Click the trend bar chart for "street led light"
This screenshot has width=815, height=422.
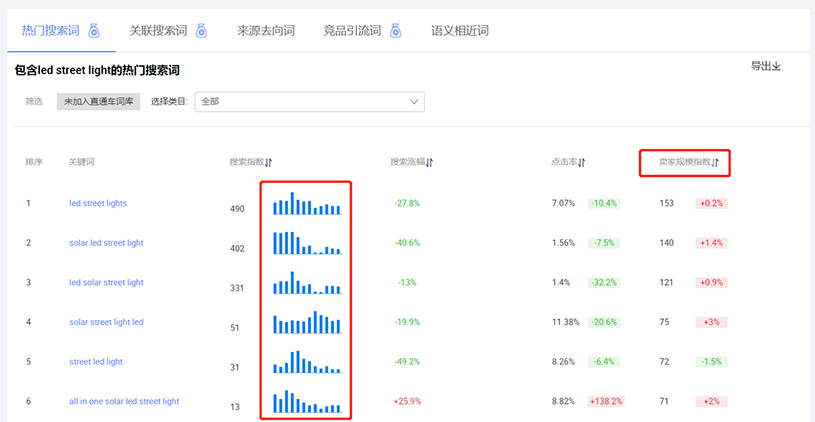pos(307,362)
